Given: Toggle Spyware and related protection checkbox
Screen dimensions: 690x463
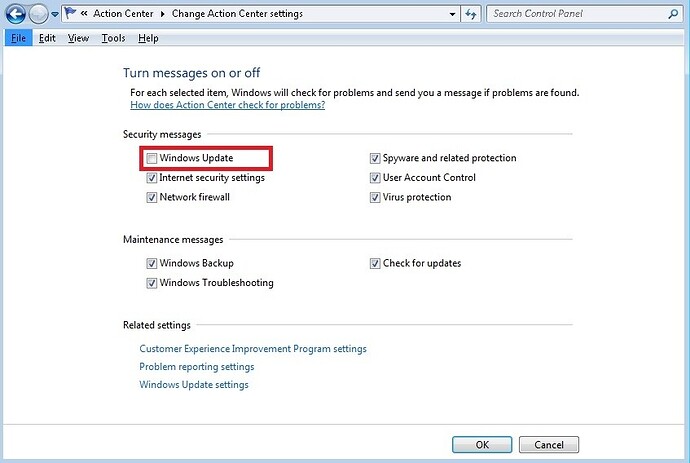Looking at the screenshot, I should [375, 158].
